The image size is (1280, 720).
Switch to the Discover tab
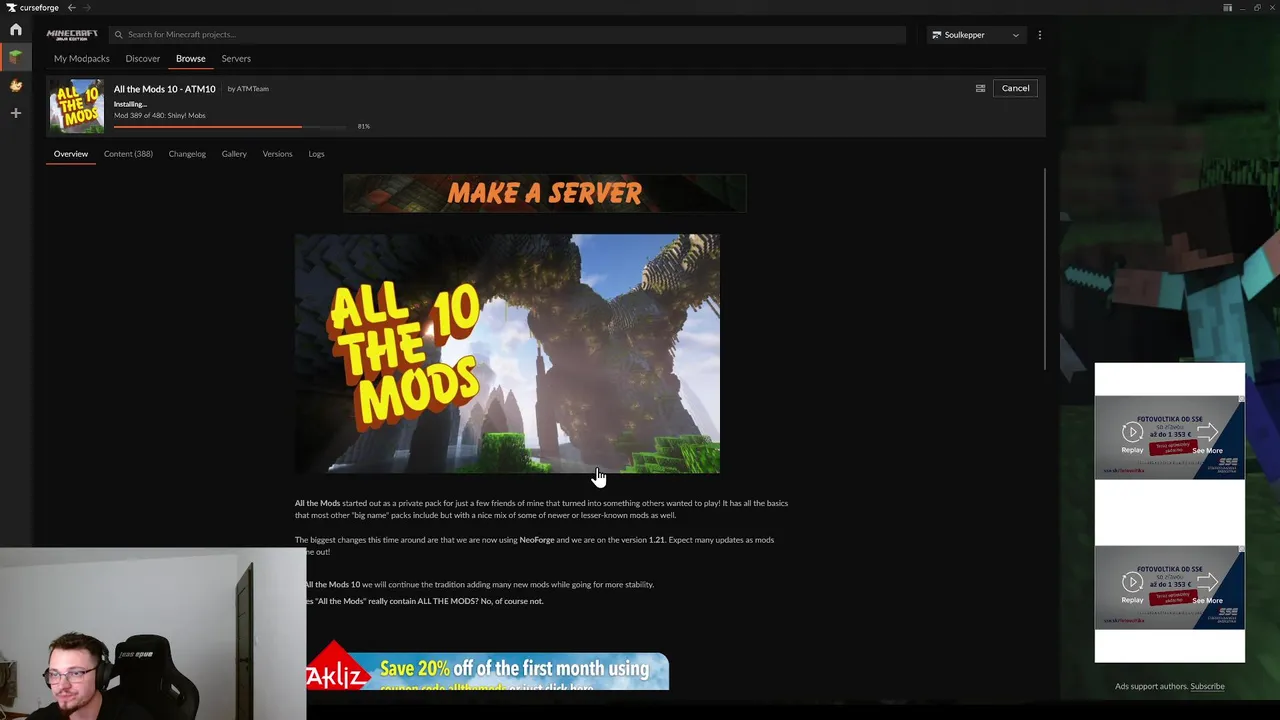click(142, 58)
